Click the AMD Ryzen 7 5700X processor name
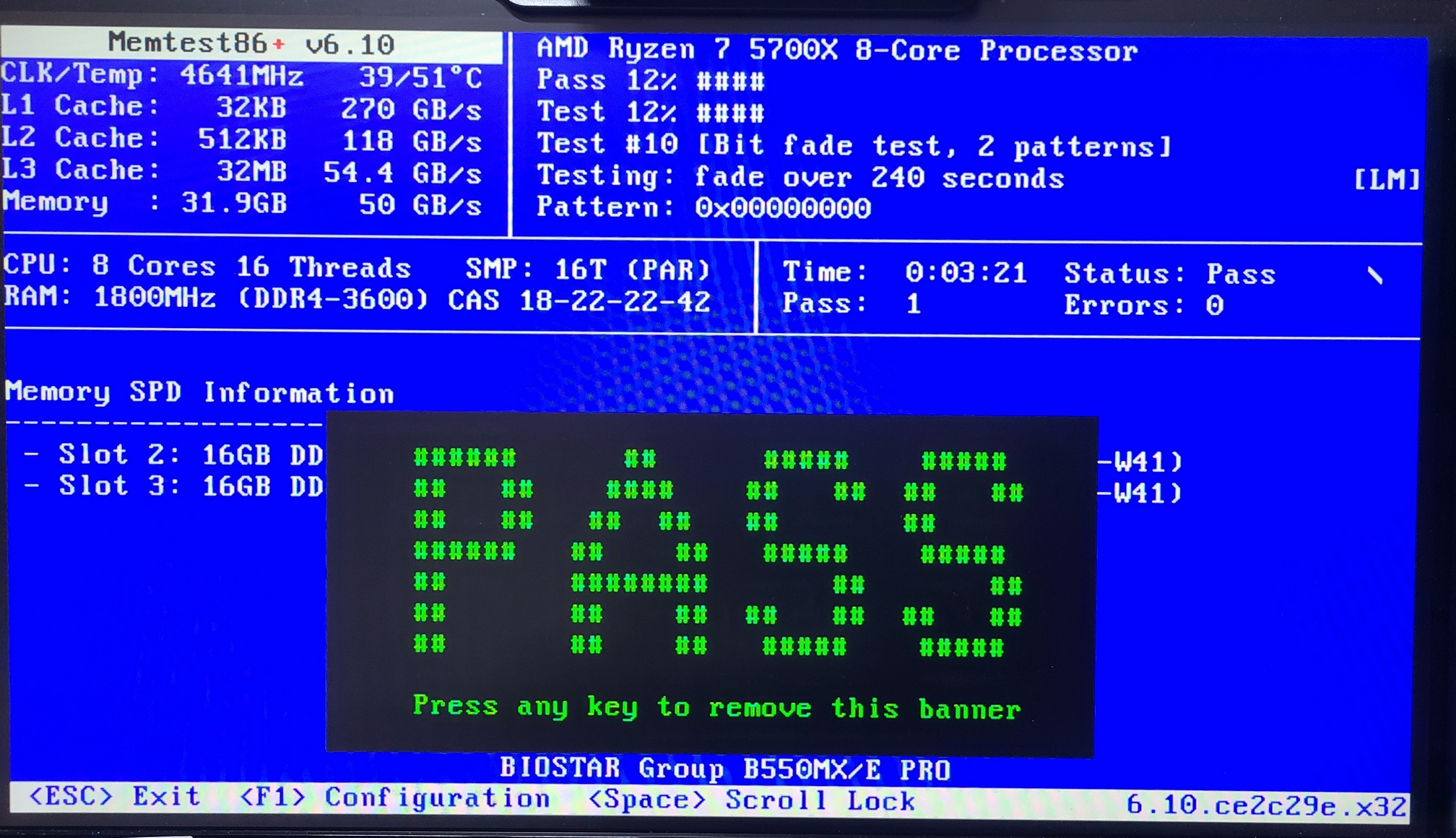This screenshot has width=1456, height=838. pos(836,51)
